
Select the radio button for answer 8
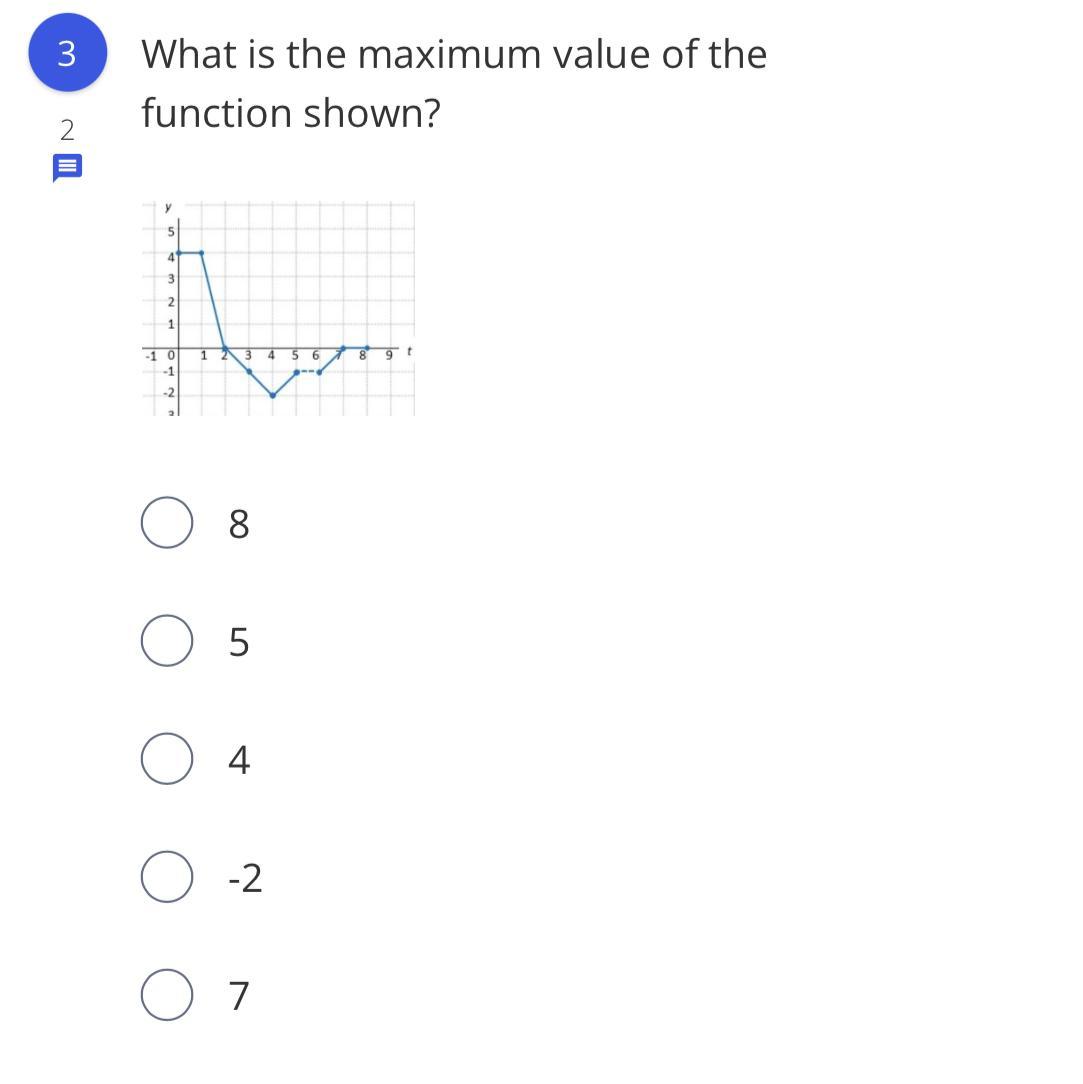click(167, 523)
